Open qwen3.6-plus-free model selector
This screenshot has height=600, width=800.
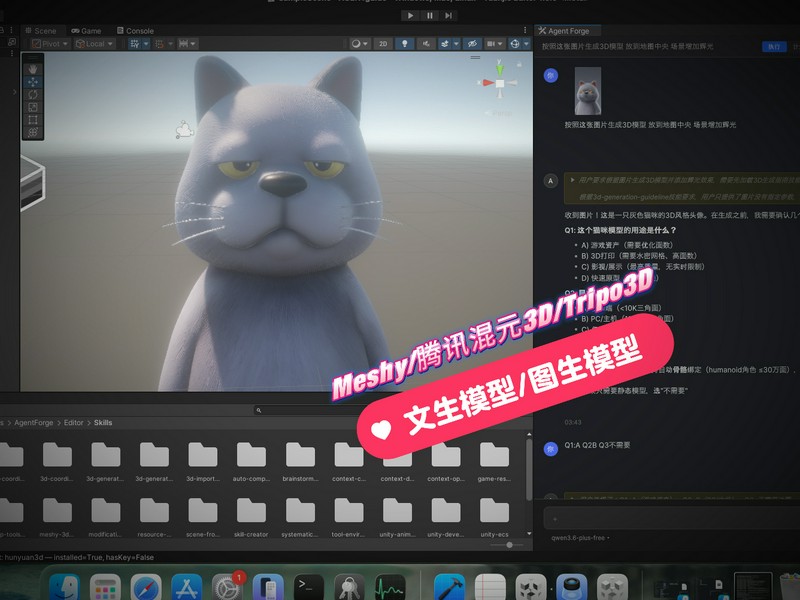click(580, 538)
